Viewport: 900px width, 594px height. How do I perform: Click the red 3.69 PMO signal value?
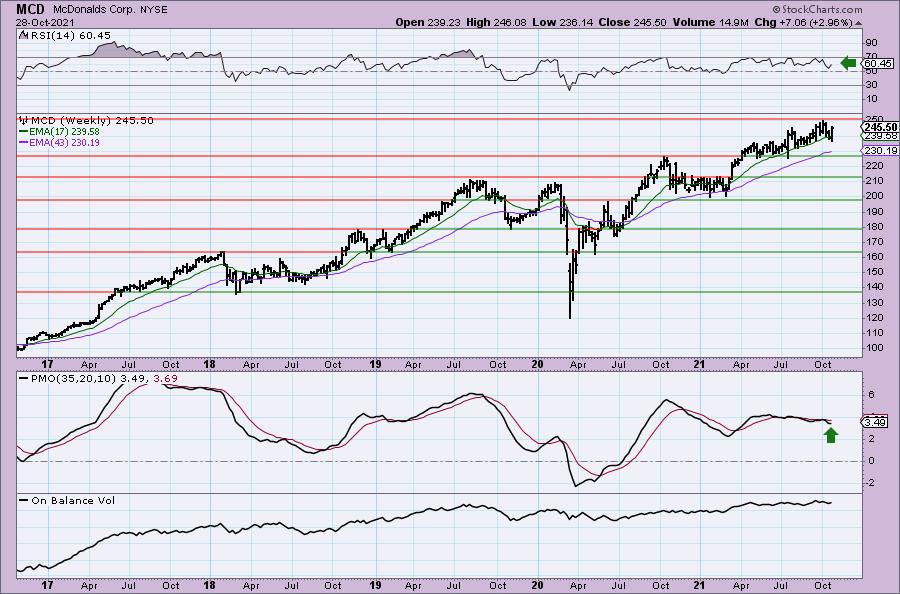click(x=166, y=379)
